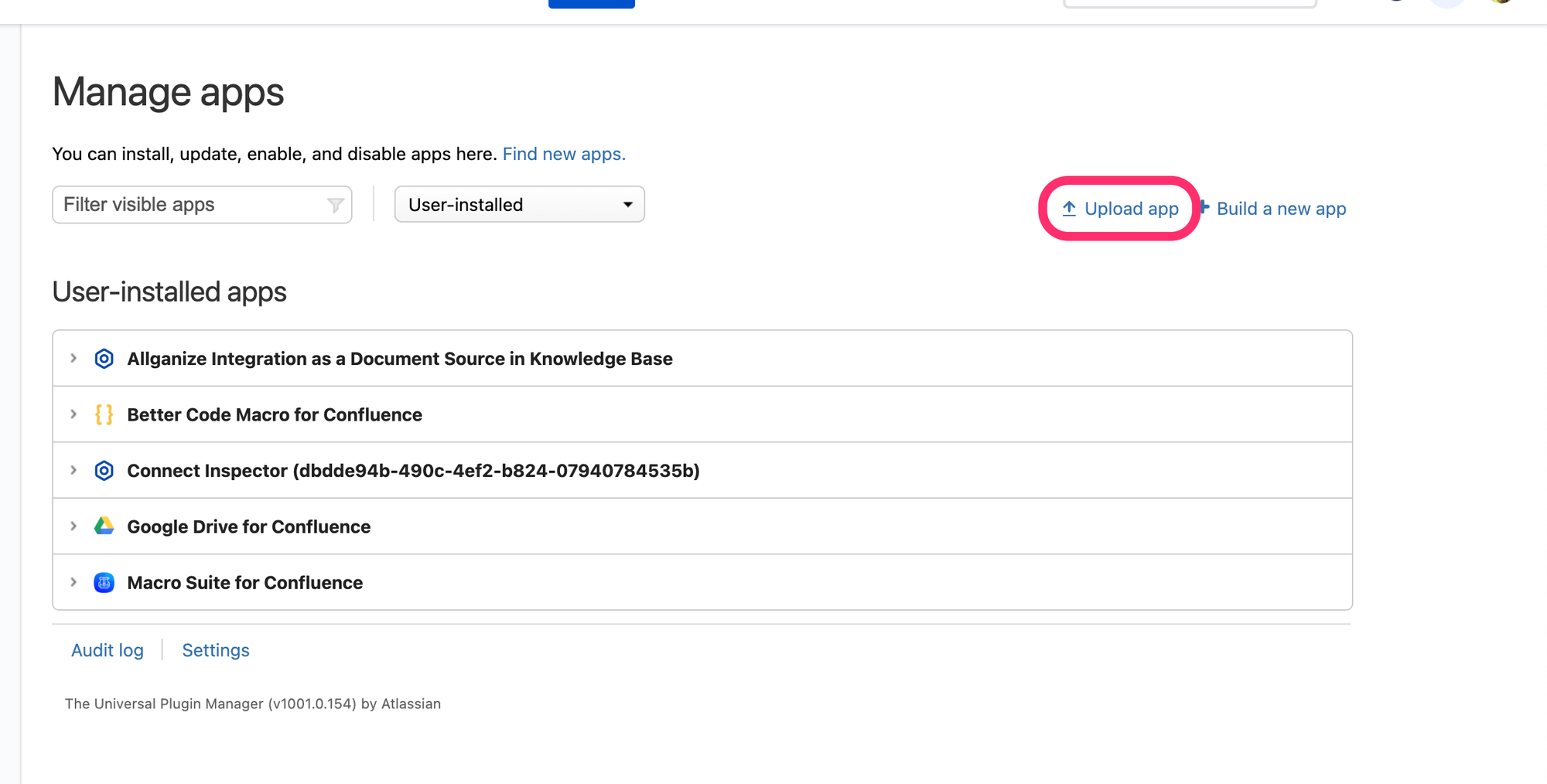Select Better Code Macro for Confluence title
The width and height of the screenshot is (1547, 784).
(275, 414)
